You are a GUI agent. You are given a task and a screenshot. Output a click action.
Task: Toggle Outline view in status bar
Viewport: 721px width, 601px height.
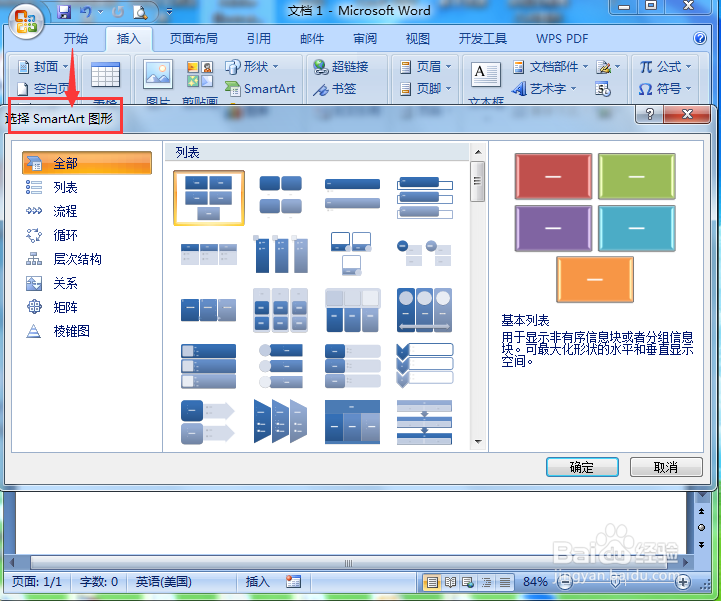[x=486, y=582]
